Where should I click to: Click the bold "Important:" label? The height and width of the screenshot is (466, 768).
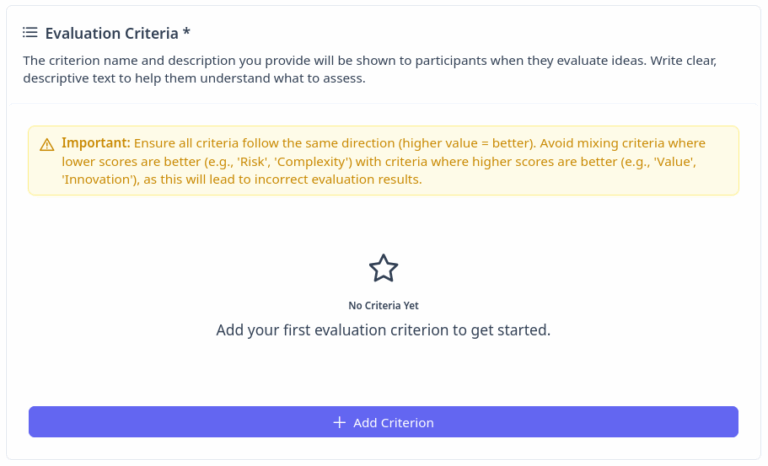click(x=95, y=143)
